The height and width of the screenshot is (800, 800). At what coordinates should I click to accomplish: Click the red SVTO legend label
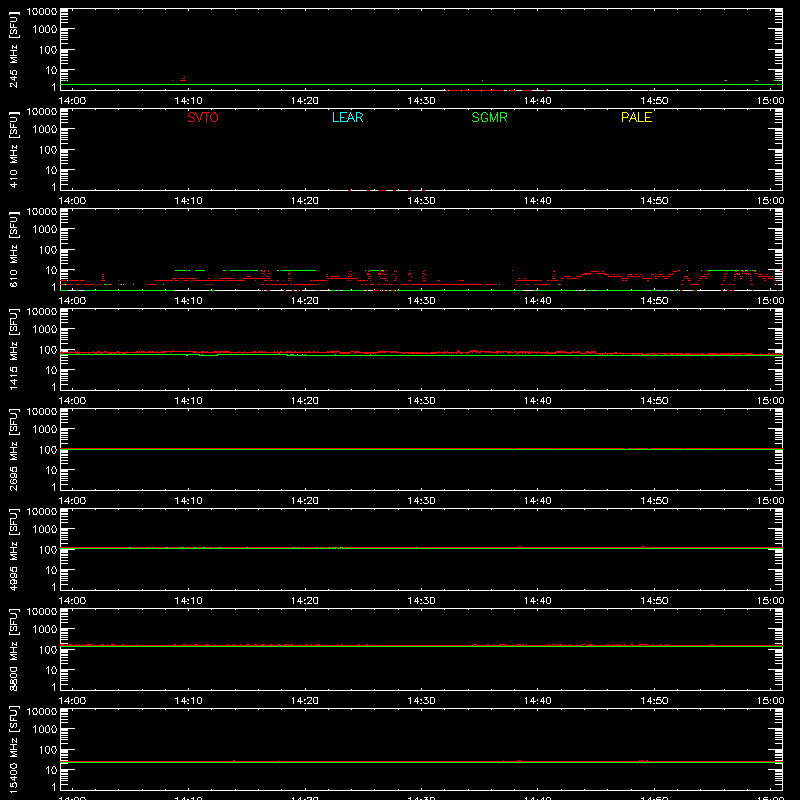click(203, 117)
